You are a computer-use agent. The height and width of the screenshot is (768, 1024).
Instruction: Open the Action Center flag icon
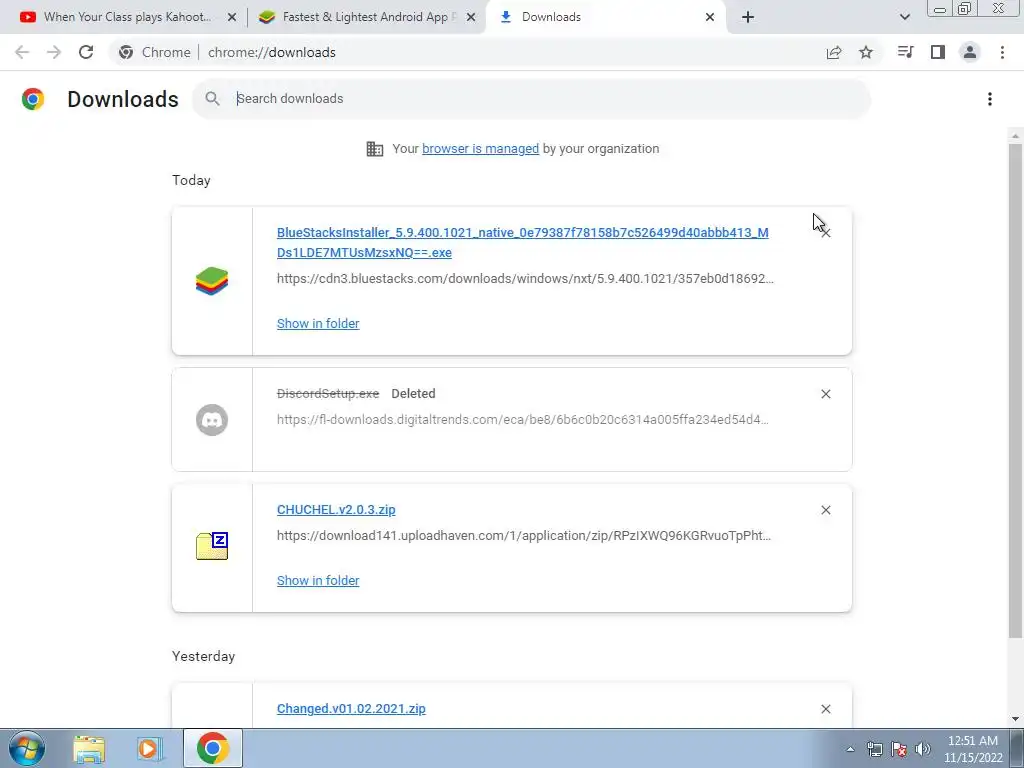tap(899, 749)
